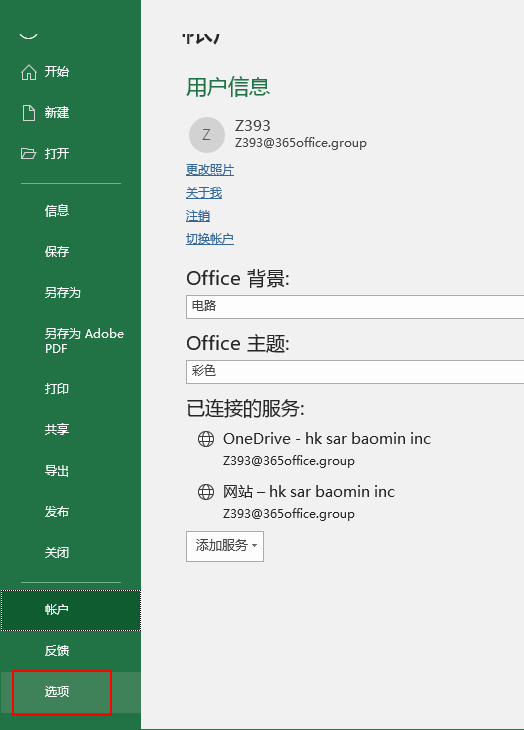The image size is (524, 730).
Task: Click the 新建 label in the sidebar
Action: click(57, 113)
